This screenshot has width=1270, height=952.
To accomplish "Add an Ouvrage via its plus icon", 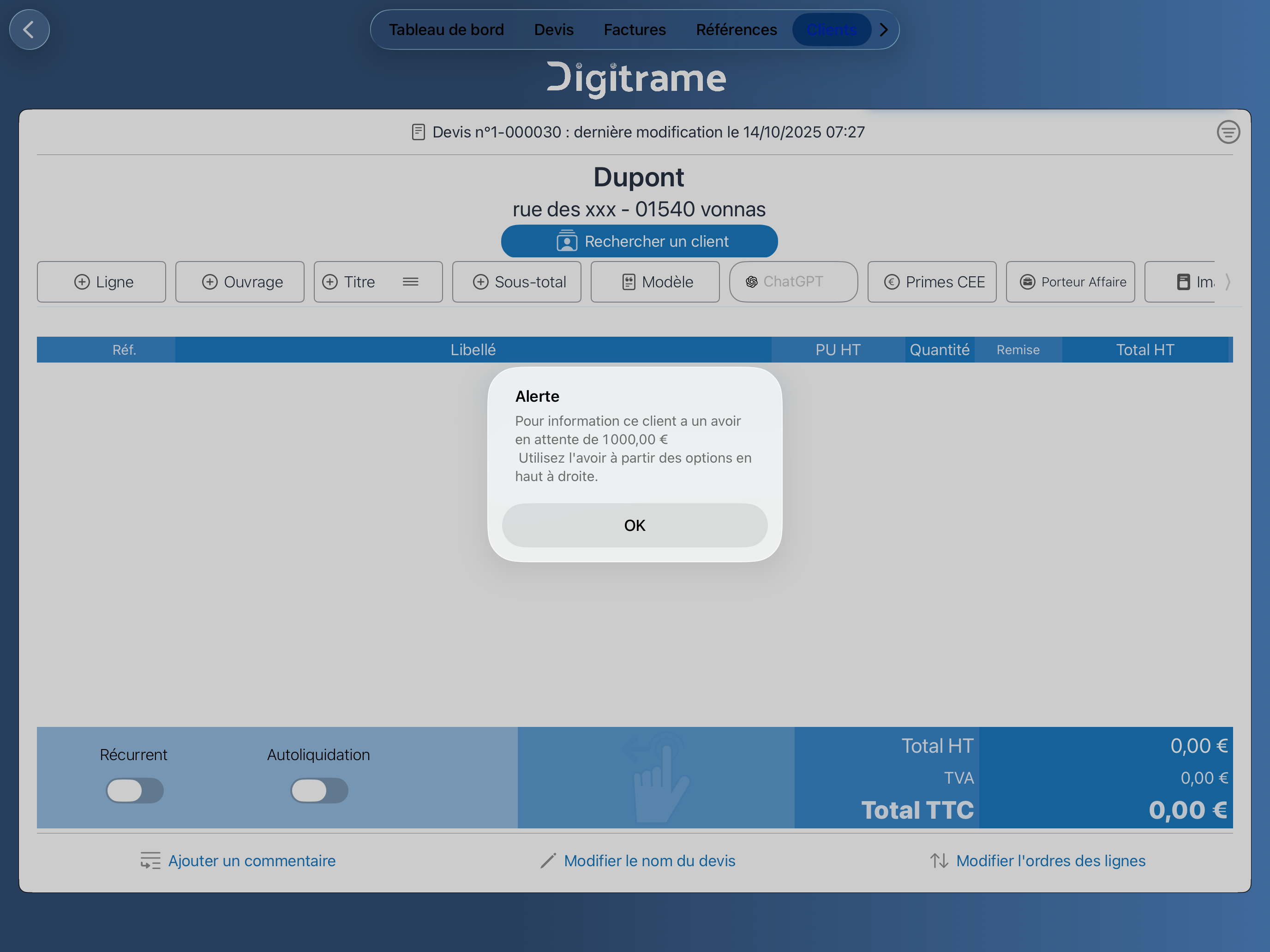I will 240,282.
